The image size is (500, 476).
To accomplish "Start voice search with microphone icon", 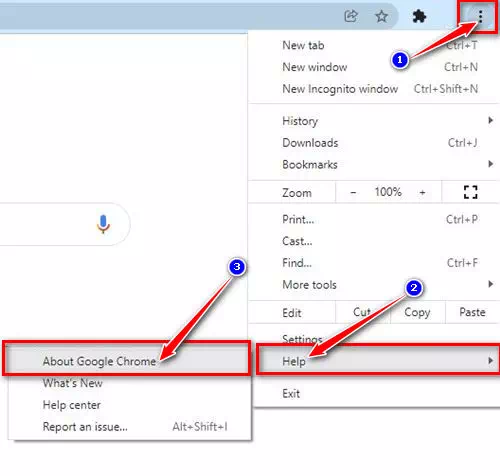I will click(x=103, y=224).
